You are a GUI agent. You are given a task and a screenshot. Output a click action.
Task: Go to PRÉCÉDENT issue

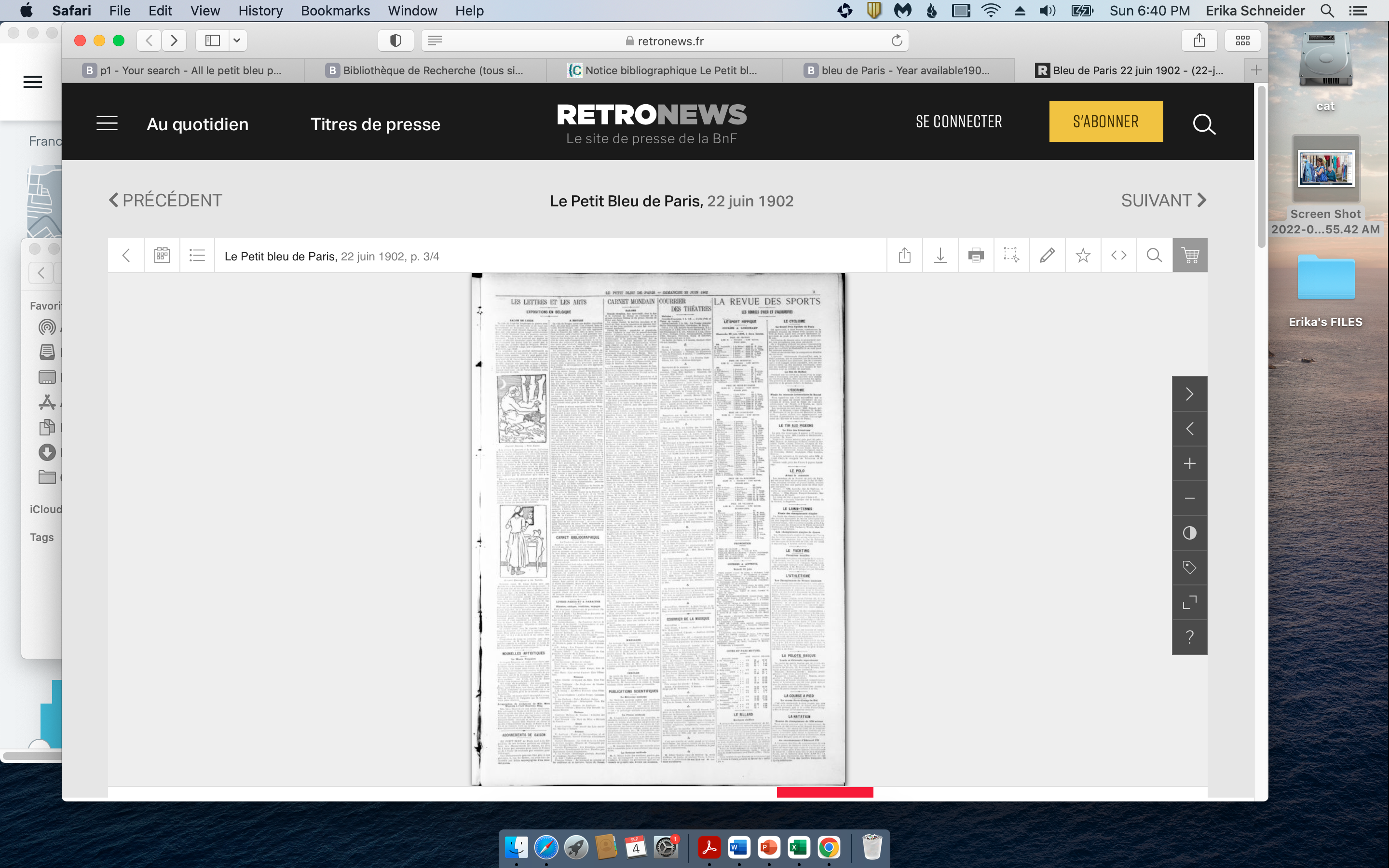[x=165, y=200]
